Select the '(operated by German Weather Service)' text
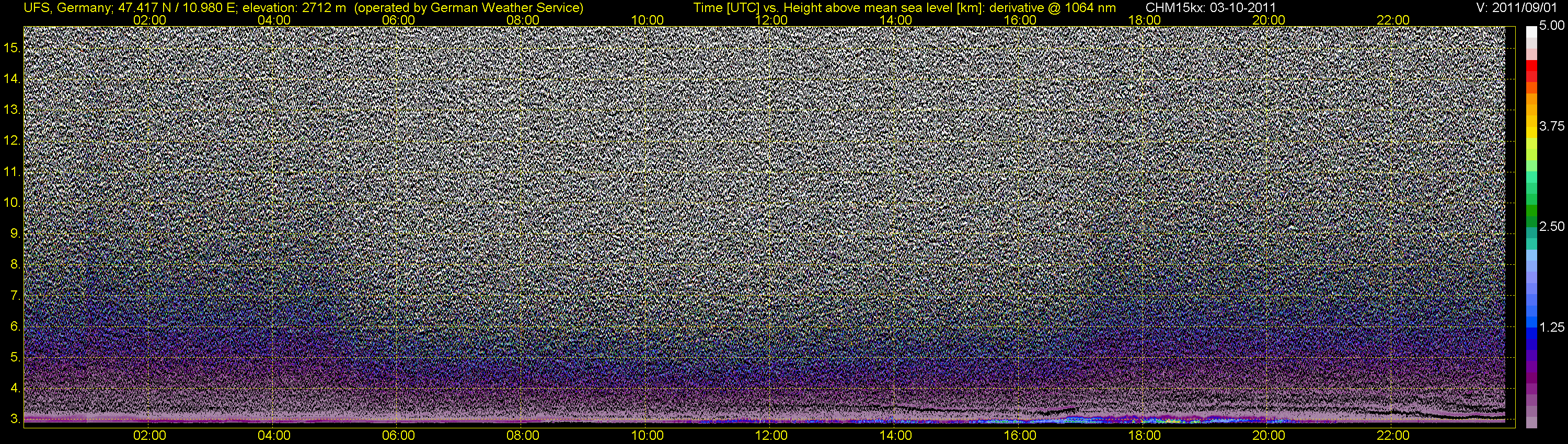 point(468,8)
